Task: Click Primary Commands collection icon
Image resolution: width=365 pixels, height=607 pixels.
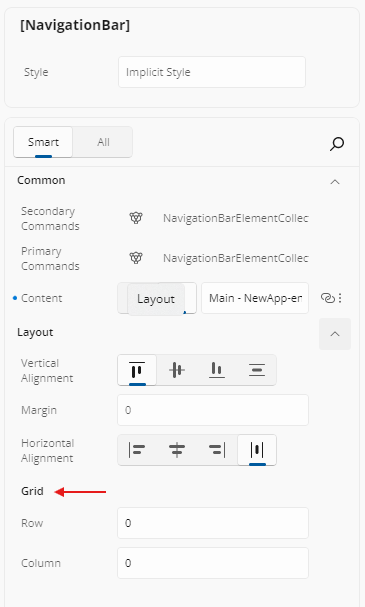Action: (x=136, y=258)
